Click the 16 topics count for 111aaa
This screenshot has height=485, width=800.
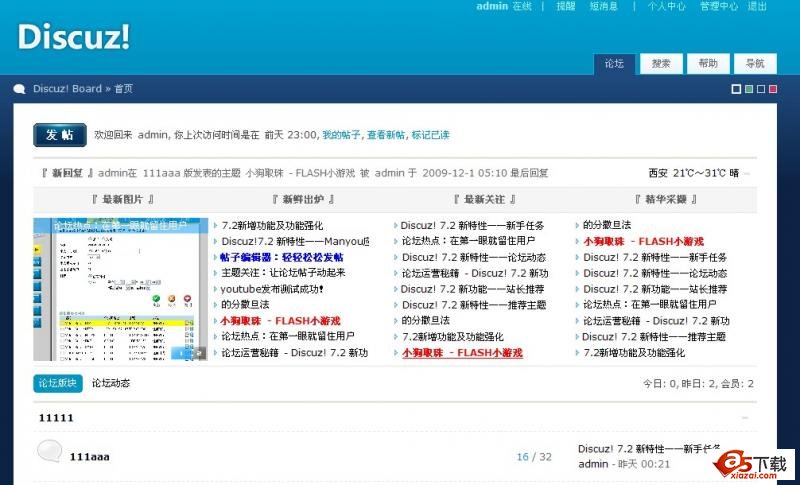(522, 456)
